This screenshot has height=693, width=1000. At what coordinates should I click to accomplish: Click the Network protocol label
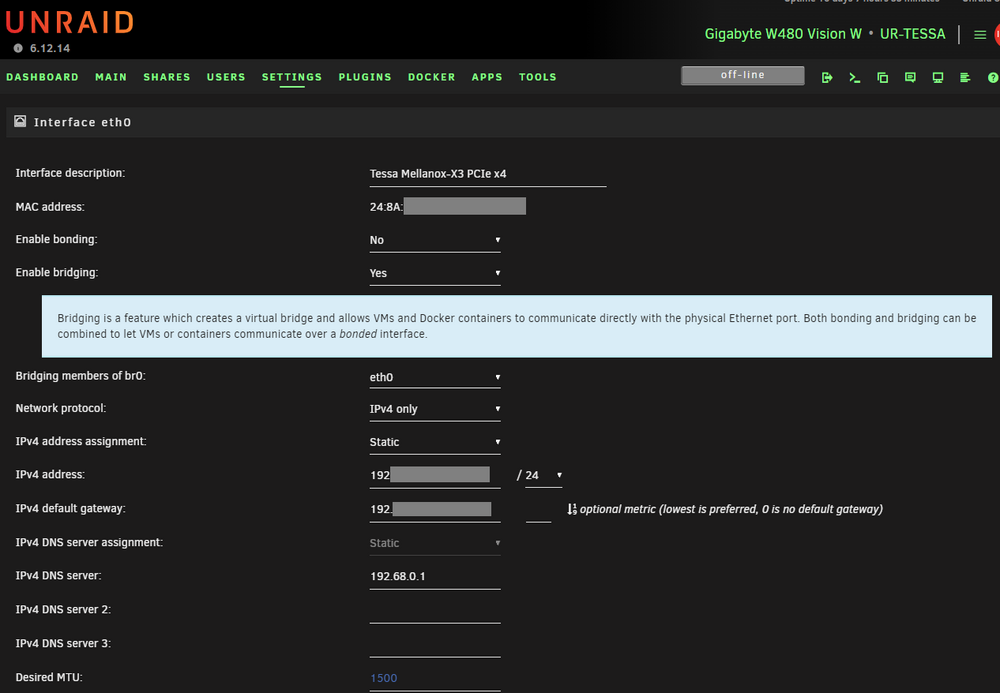[61, 409]
